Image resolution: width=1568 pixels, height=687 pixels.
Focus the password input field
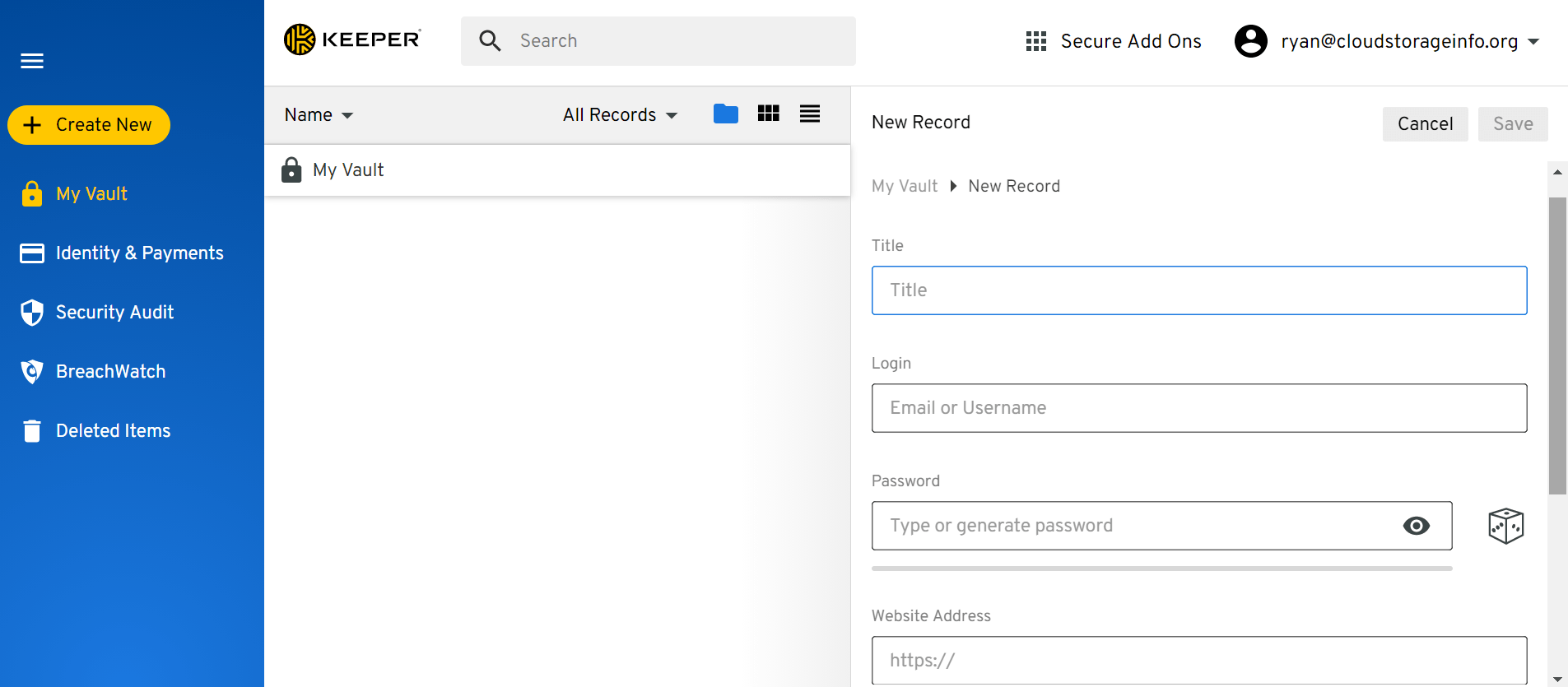click(x=1162, y=526)
